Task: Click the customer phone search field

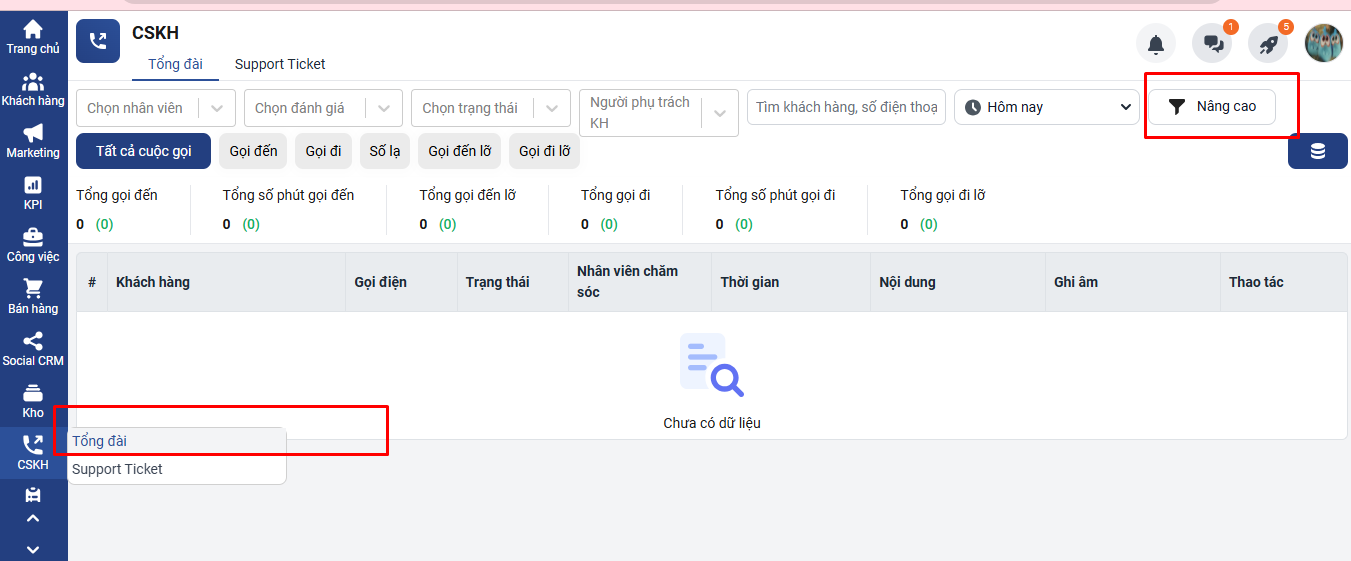Action: click(845, 107)
